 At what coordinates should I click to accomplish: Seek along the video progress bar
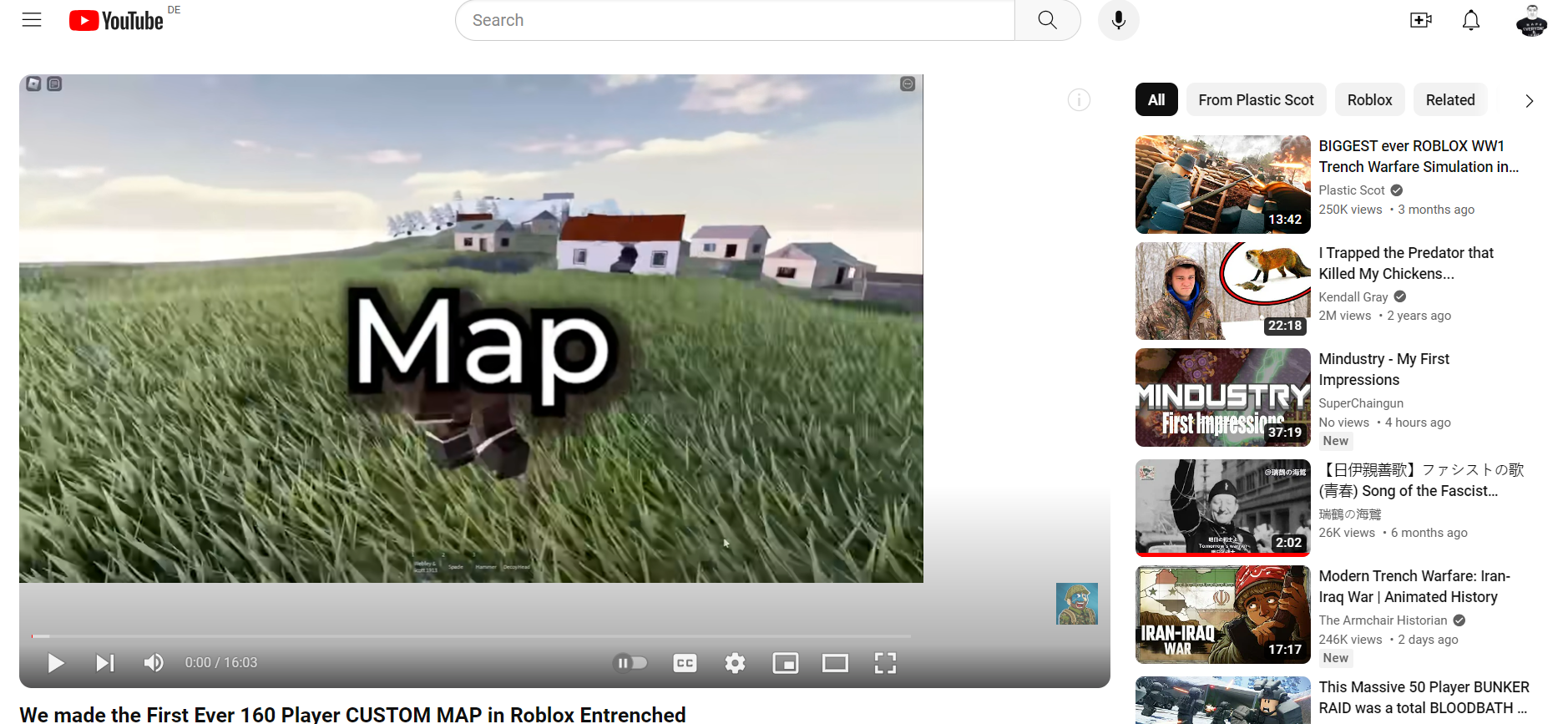(471, 636)
